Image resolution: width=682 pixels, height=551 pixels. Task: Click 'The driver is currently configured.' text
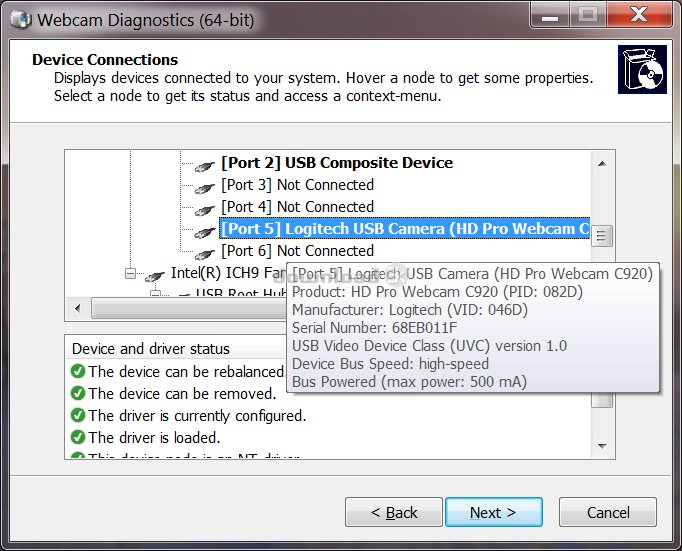[197, 416]
